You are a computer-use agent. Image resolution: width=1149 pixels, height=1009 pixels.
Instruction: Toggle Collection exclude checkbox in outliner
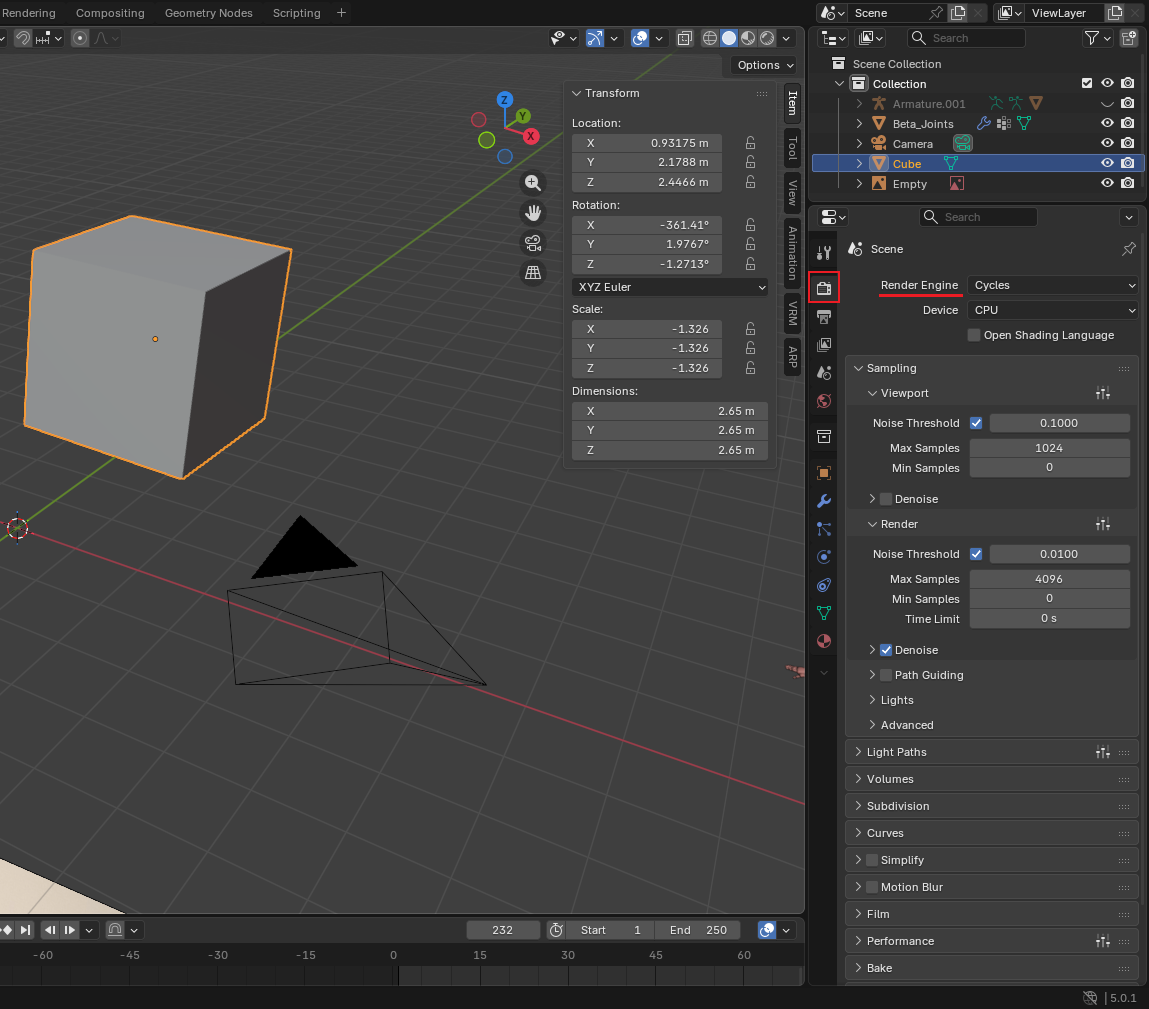[x=1087, y=84]
